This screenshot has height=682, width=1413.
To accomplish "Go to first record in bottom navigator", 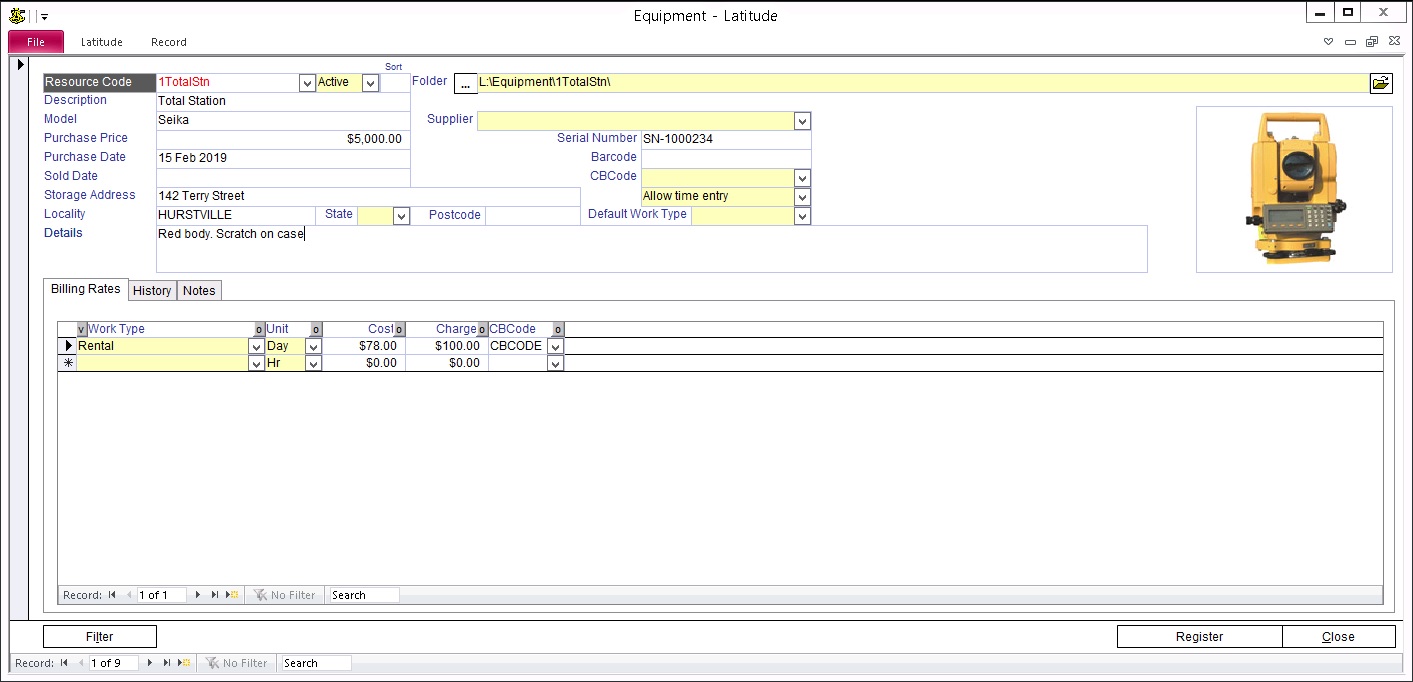I will click(x=64, y=663).
